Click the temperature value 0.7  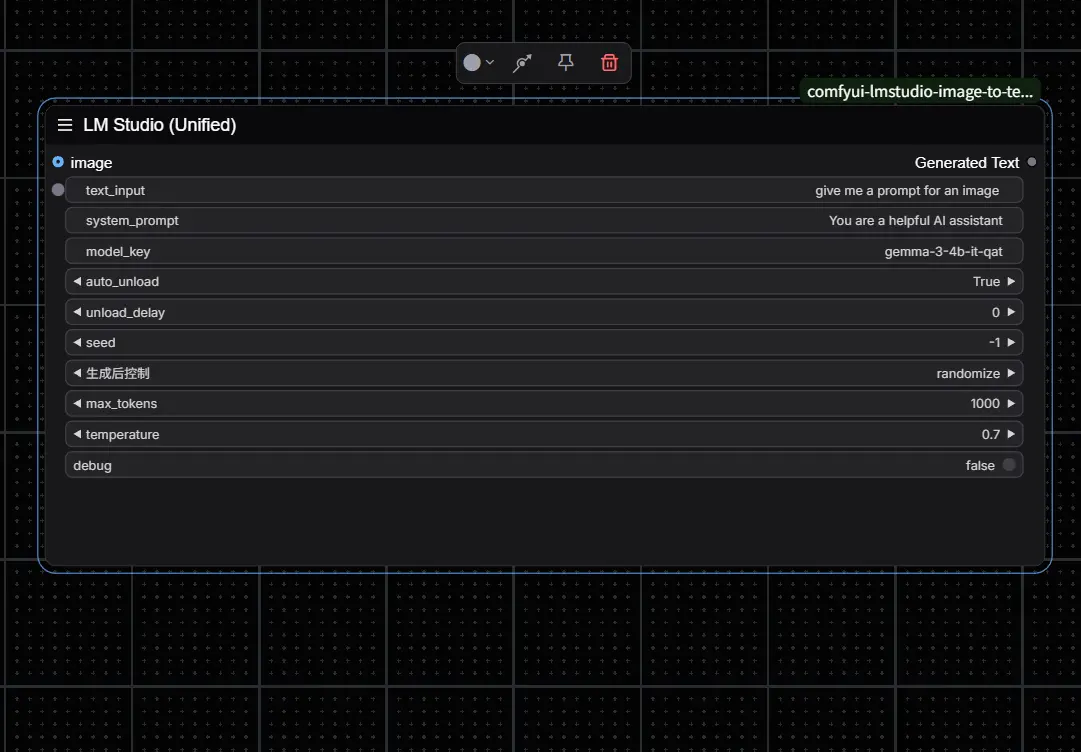pyautogui.click(x=991, y=435)
